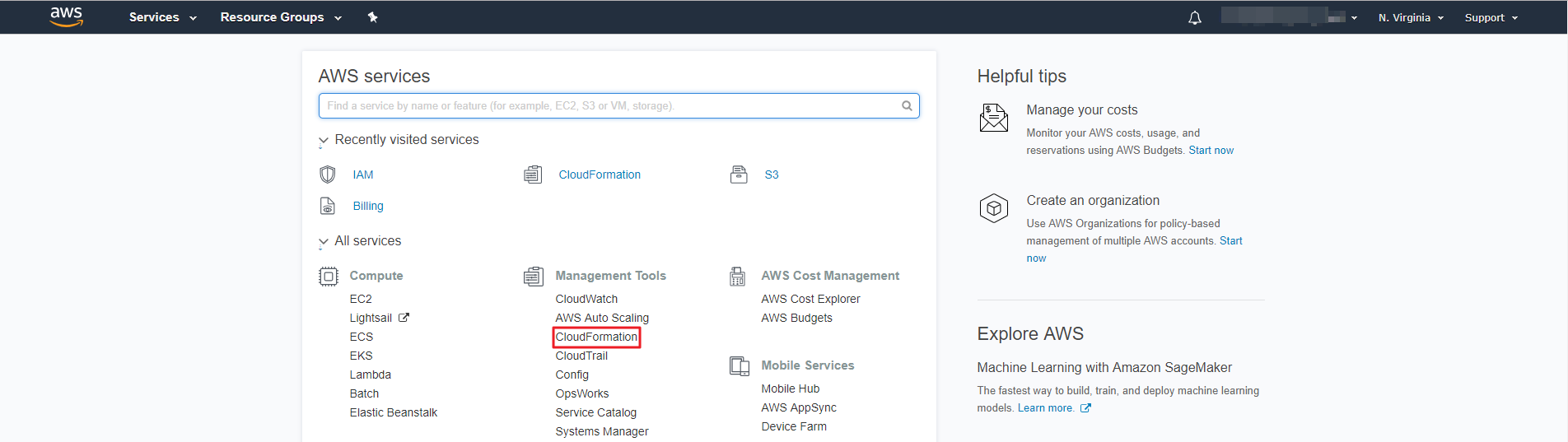1568x442 pixels.
Task: Click the IAM shield icon
Action: tap(328, 174)
